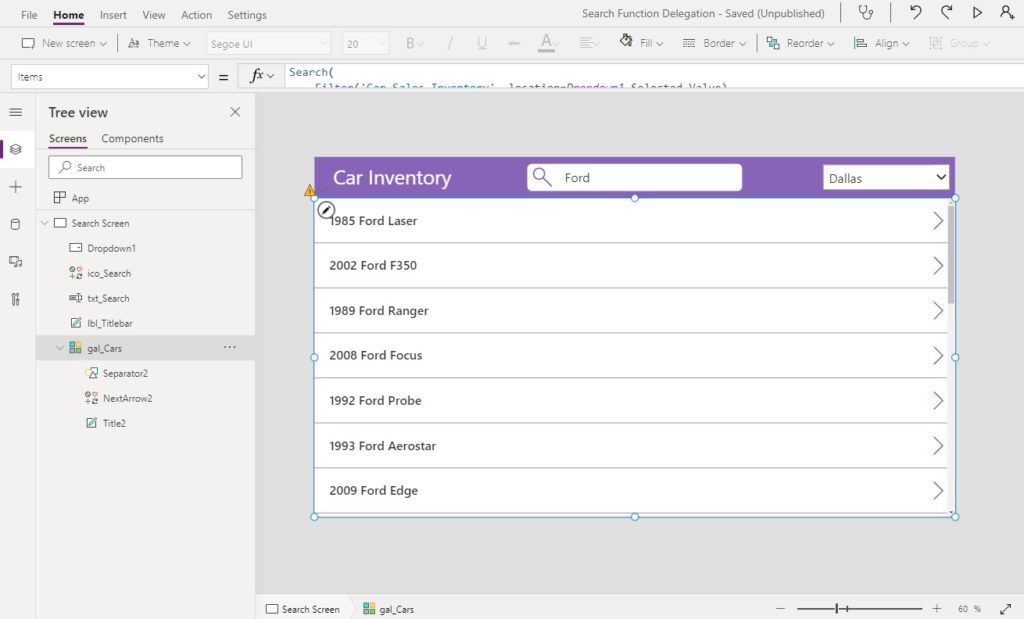Click the fit to window expand icon
The image size is (1024, 619).
1005,609
